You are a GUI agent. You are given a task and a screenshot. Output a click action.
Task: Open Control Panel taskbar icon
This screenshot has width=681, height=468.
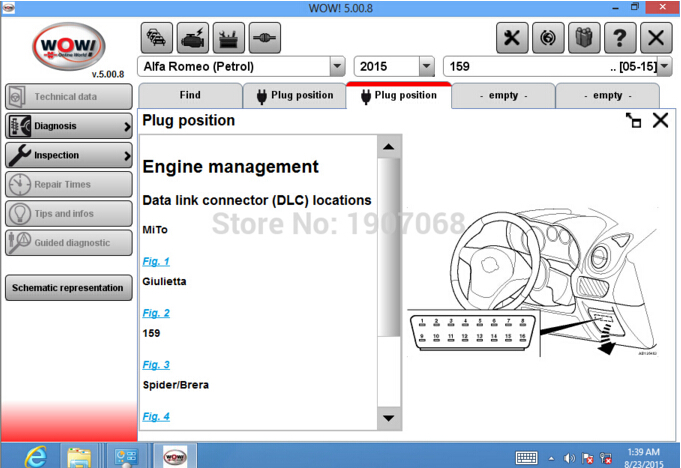coord(126,456)
